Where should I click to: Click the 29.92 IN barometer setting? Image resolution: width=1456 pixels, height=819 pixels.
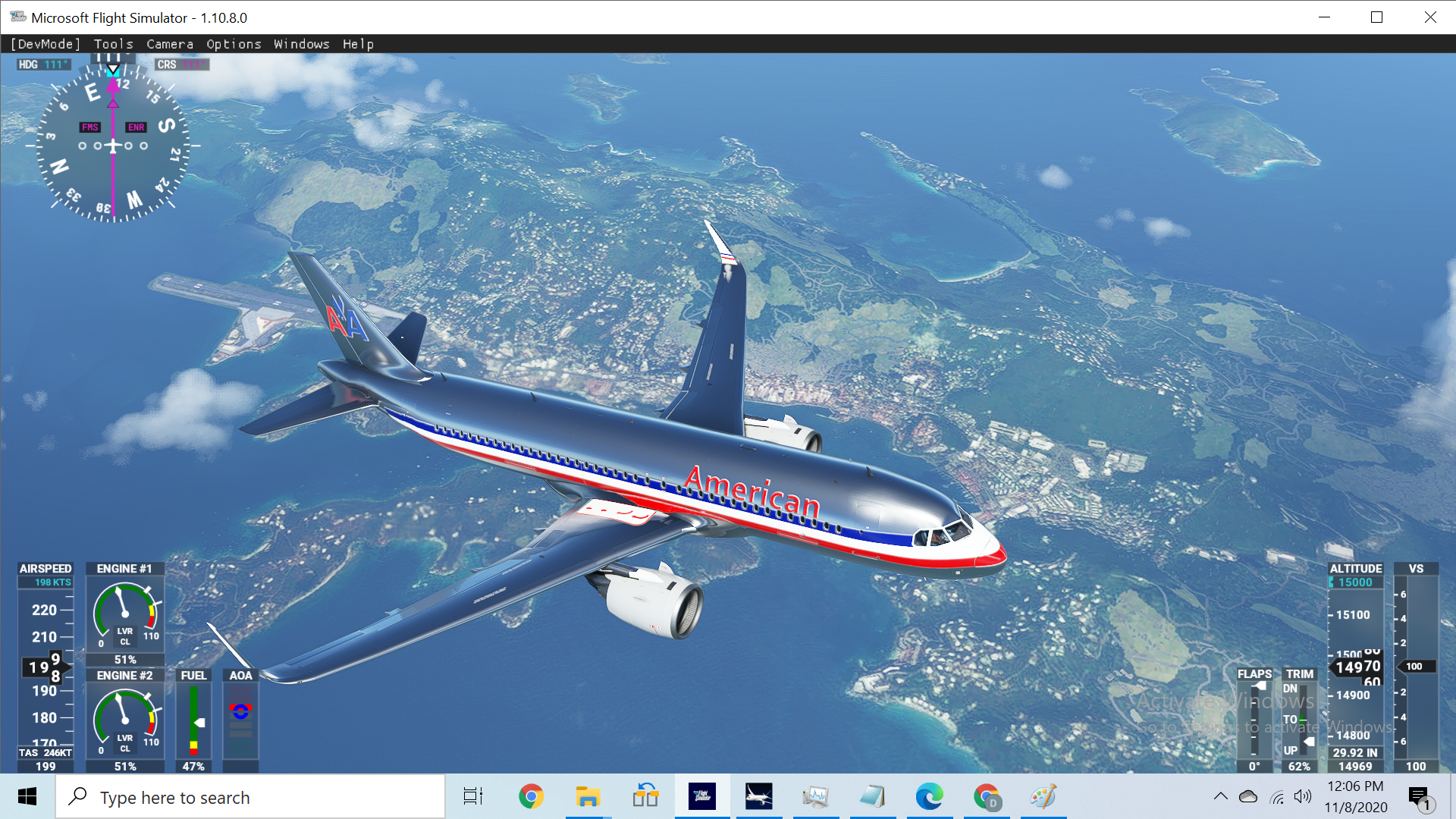point(1355,753)
